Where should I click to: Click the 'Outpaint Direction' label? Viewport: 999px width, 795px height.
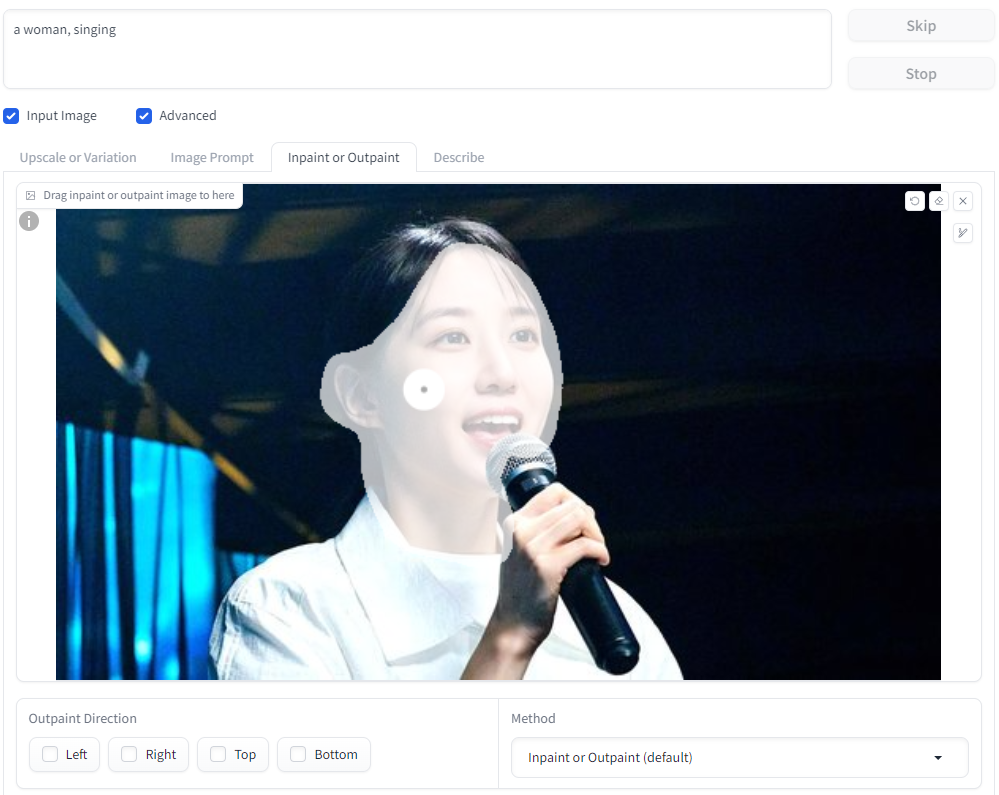(82, 719)
